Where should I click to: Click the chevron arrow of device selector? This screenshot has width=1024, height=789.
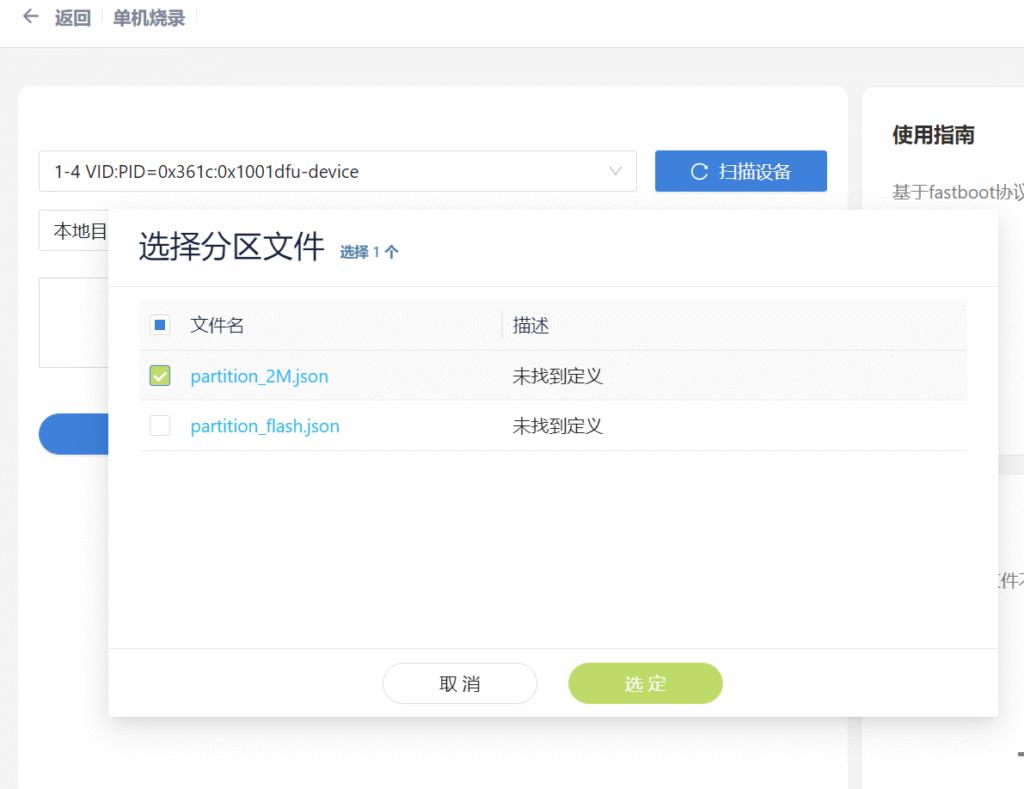(x=616, y=171)
